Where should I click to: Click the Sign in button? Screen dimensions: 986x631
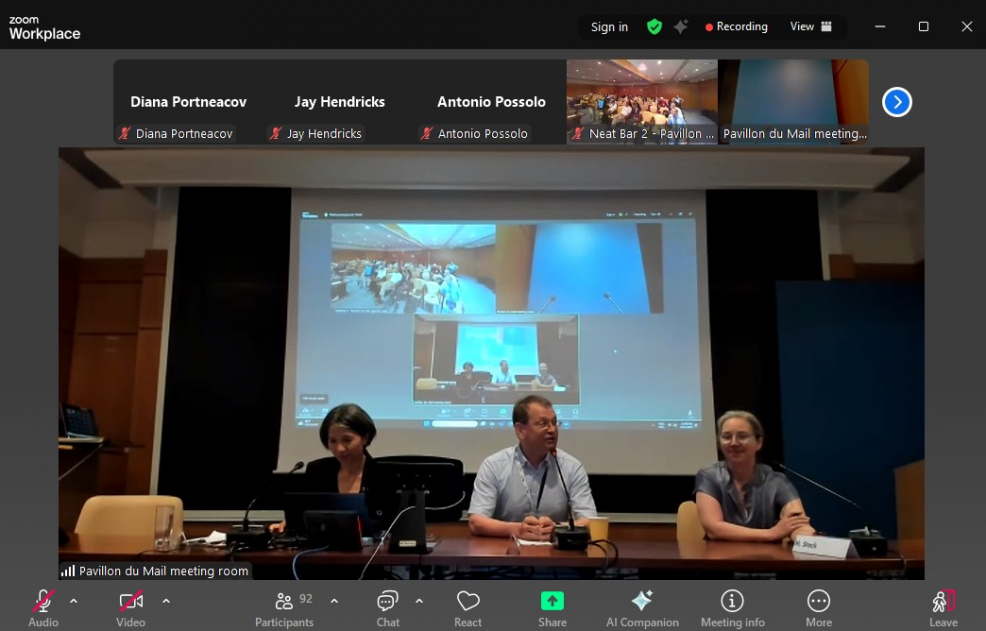coord(609,27)
